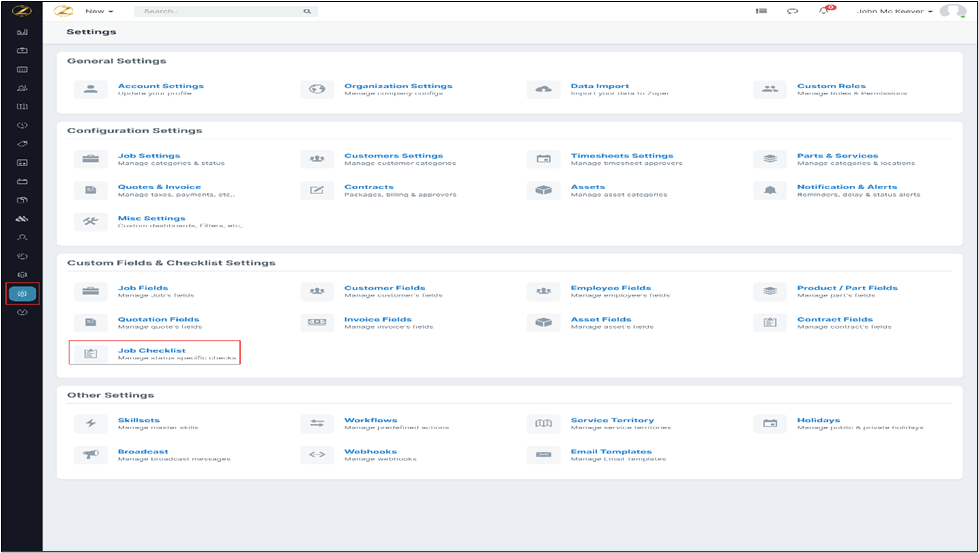This screenshot has height=553, width=979.
Task: Click the Search input field
Action: (218, 11)
